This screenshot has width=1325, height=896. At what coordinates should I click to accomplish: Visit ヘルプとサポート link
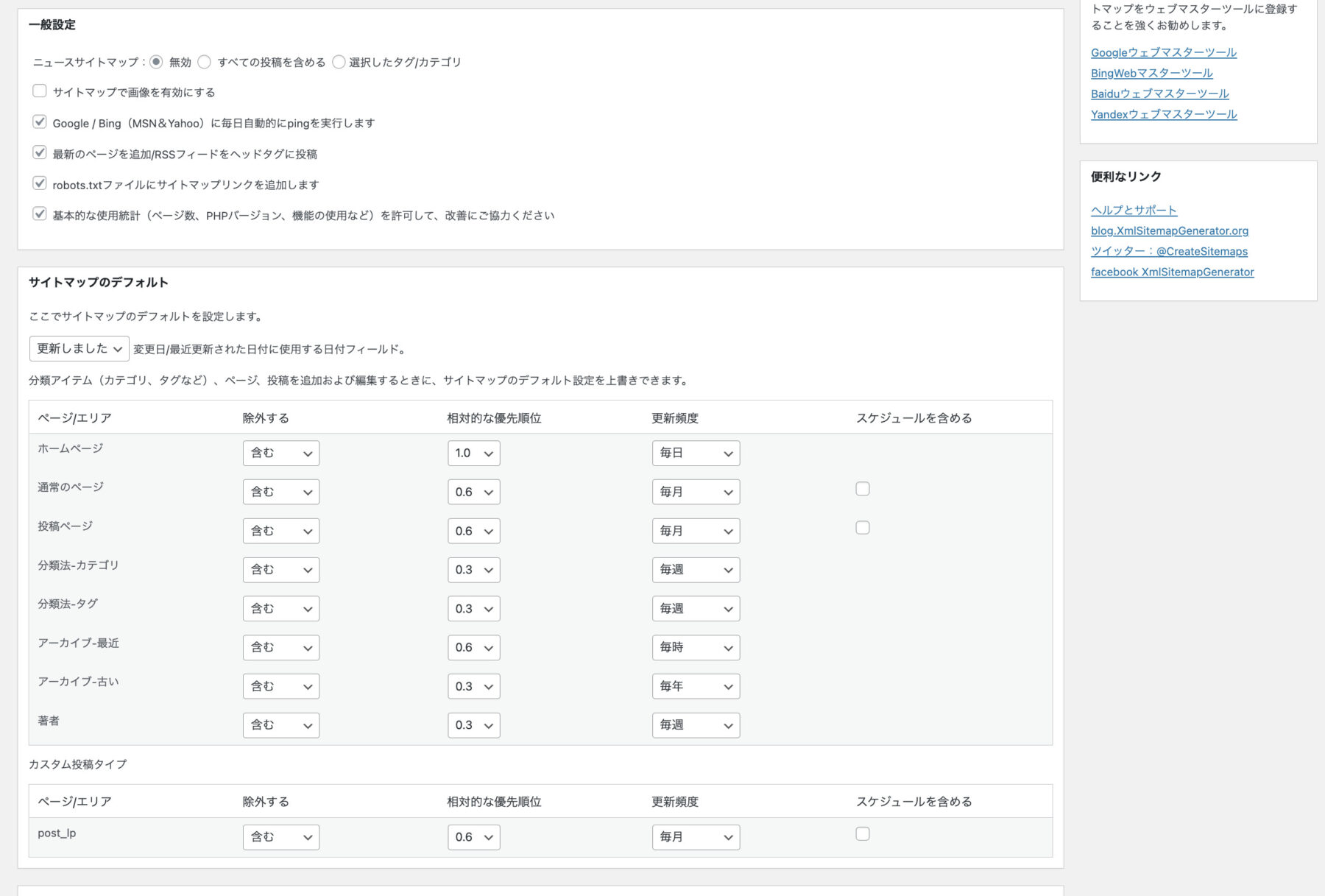tap(1134, 211)
